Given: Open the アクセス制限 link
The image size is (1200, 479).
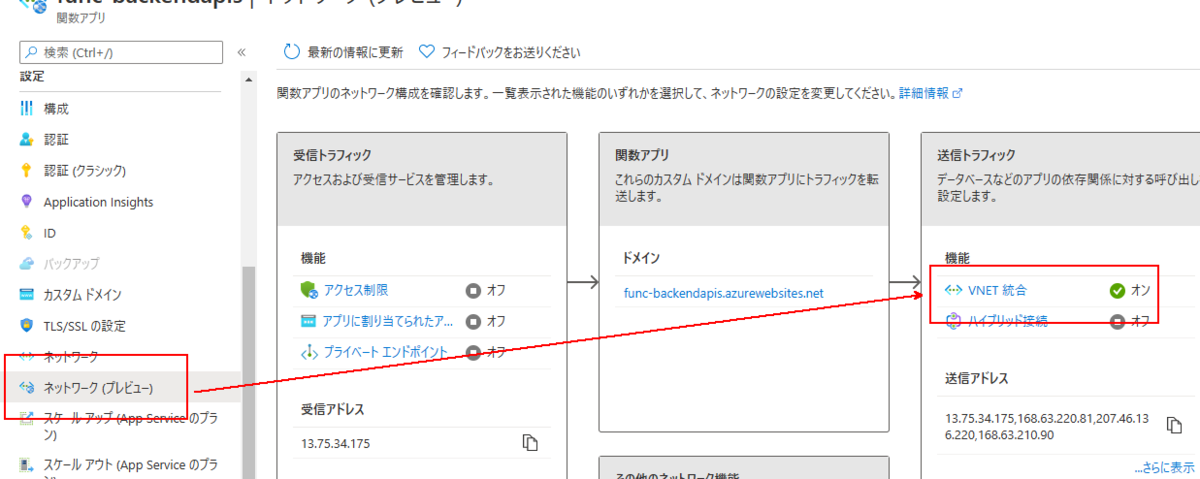Looking at the screenshot, I should click(x=355, y=291).
